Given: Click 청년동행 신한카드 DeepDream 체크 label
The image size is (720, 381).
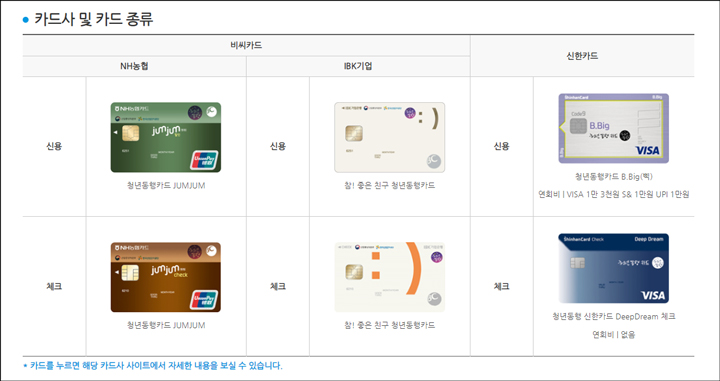Looking at the screenshot, I should pos(613,316).
